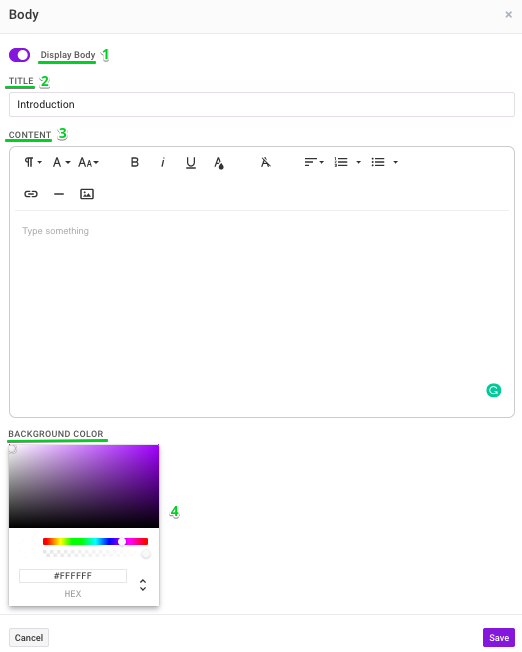Close the Body dialog with the X
This screenshot has height=652, width=522.
(x=508, y=15)
